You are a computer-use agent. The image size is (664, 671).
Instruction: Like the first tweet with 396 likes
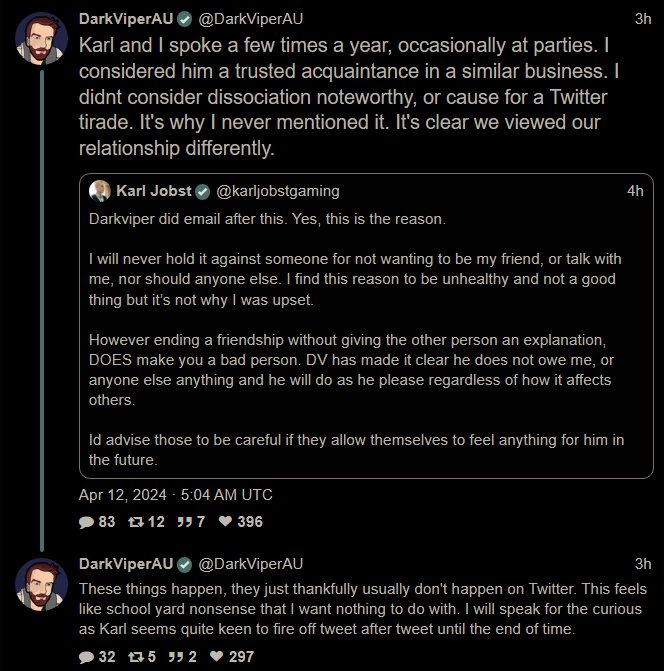pos(225,521)
